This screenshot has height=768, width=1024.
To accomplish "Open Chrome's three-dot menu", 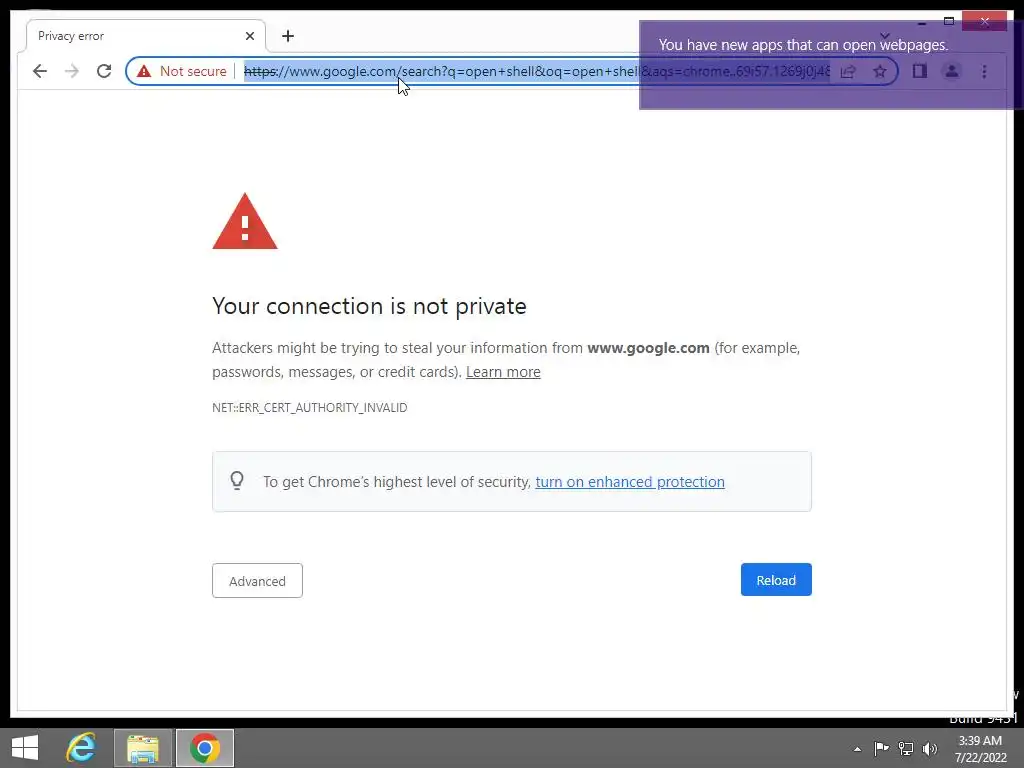I will pos(984,71).
